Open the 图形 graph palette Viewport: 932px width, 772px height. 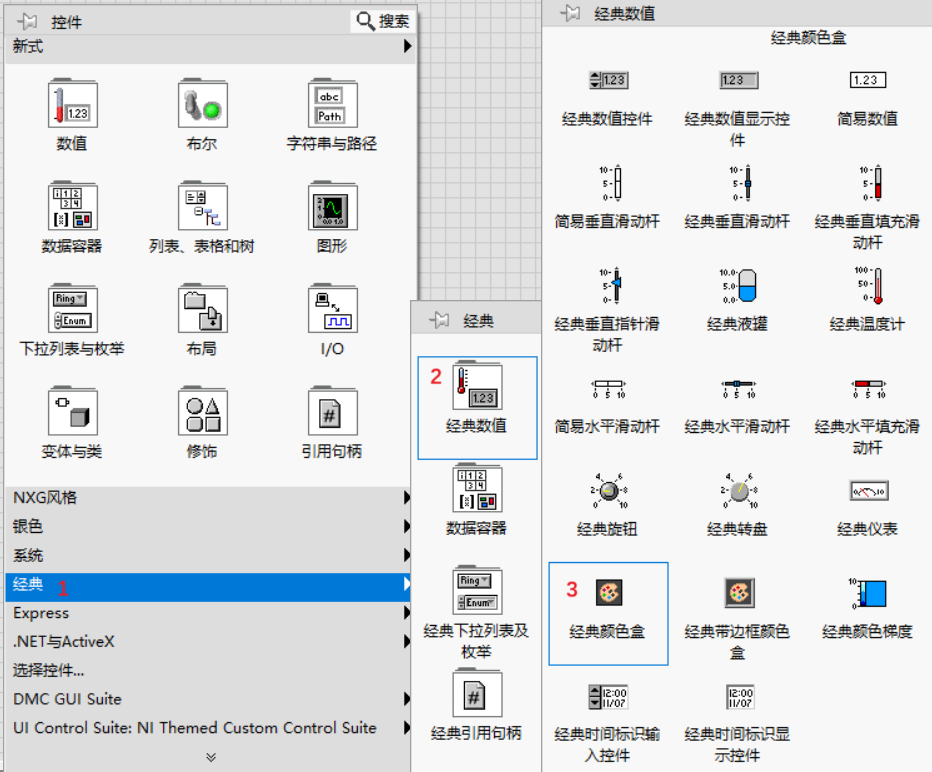click(332, 207)
